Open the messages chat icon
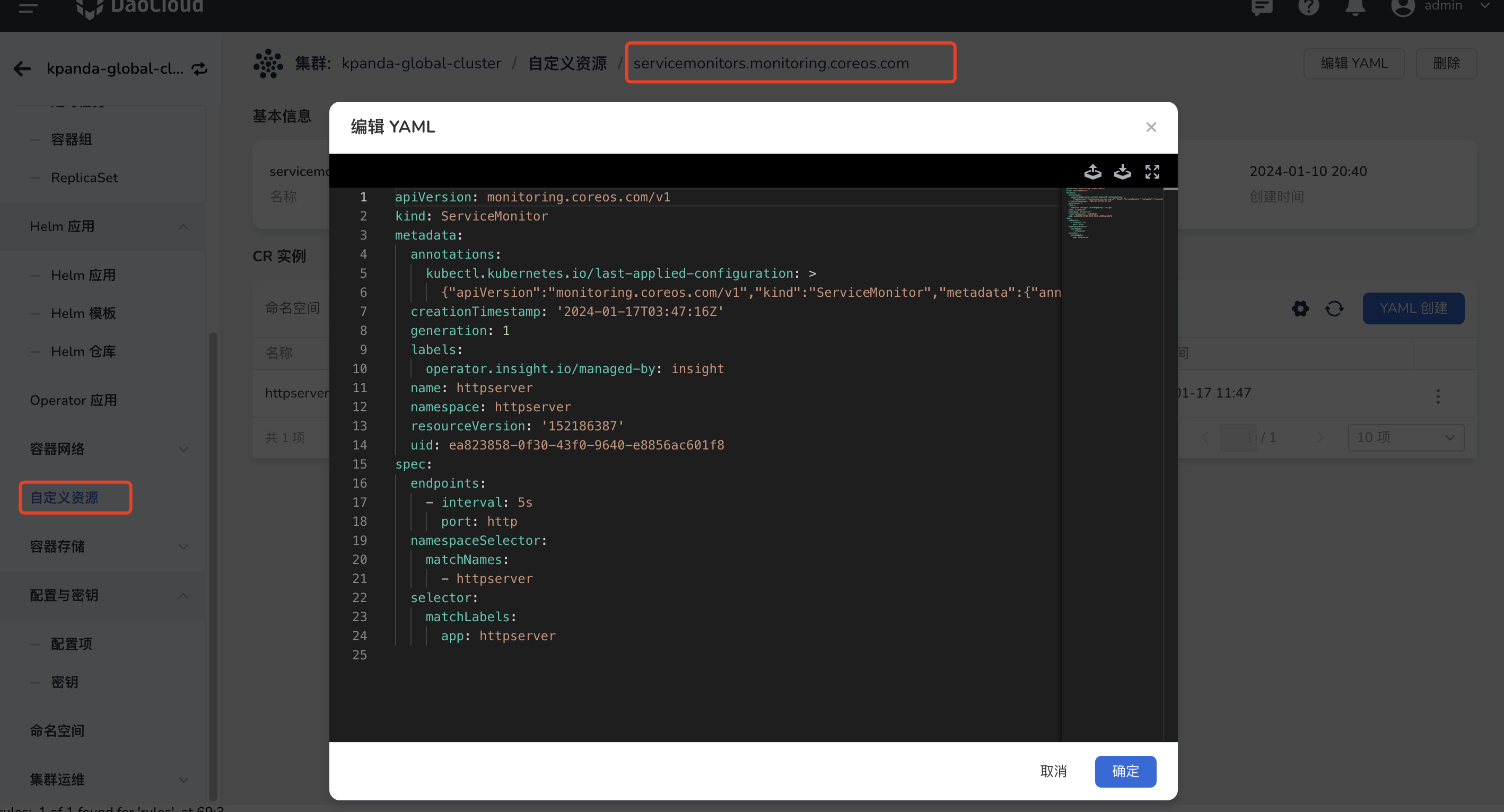Screen dimensions: 1504x812 click(x=1262, y=7)
